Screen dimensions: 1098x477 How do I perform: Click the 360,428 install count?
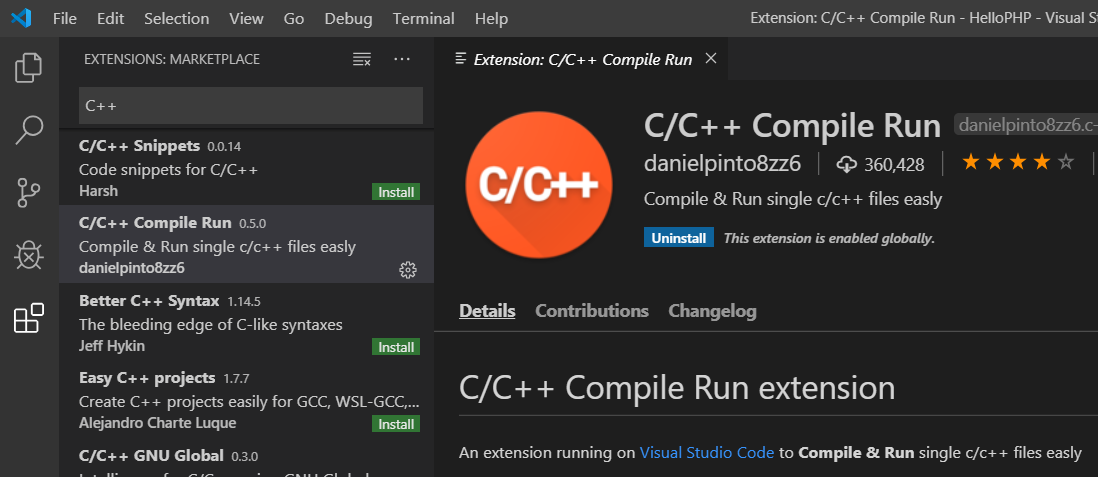point(894,165)
